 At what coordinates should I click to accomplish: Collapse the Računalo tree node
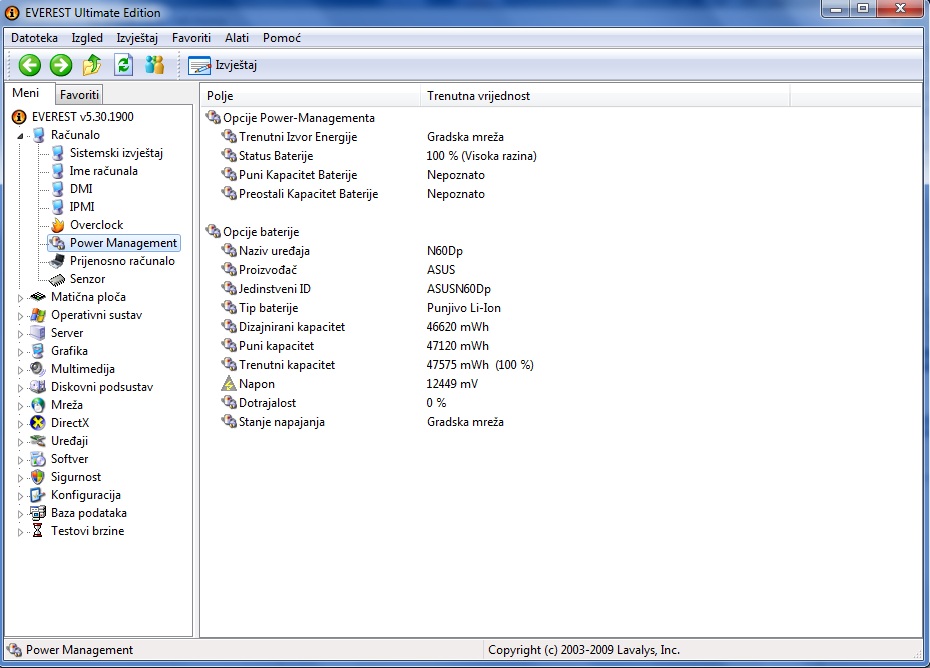pos(20,136)
